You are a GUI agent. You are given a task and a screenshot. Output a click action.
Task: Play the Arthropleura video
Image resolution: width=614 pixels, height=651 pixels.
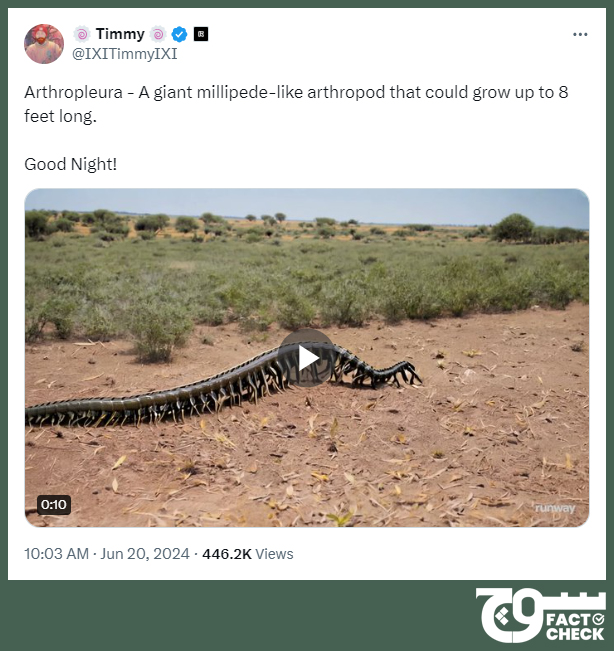tap(307, 358)
